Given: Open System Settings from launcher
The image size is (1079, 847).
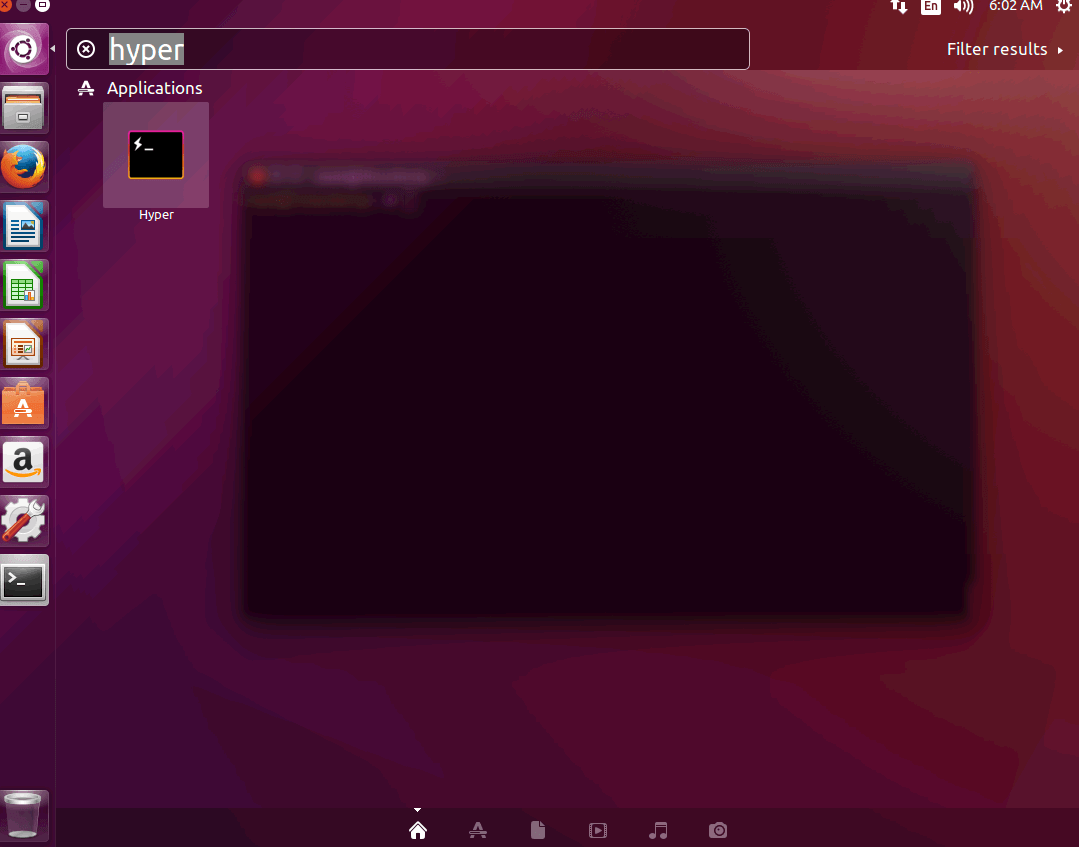Looking at the screenshot, I should point(24,521).
